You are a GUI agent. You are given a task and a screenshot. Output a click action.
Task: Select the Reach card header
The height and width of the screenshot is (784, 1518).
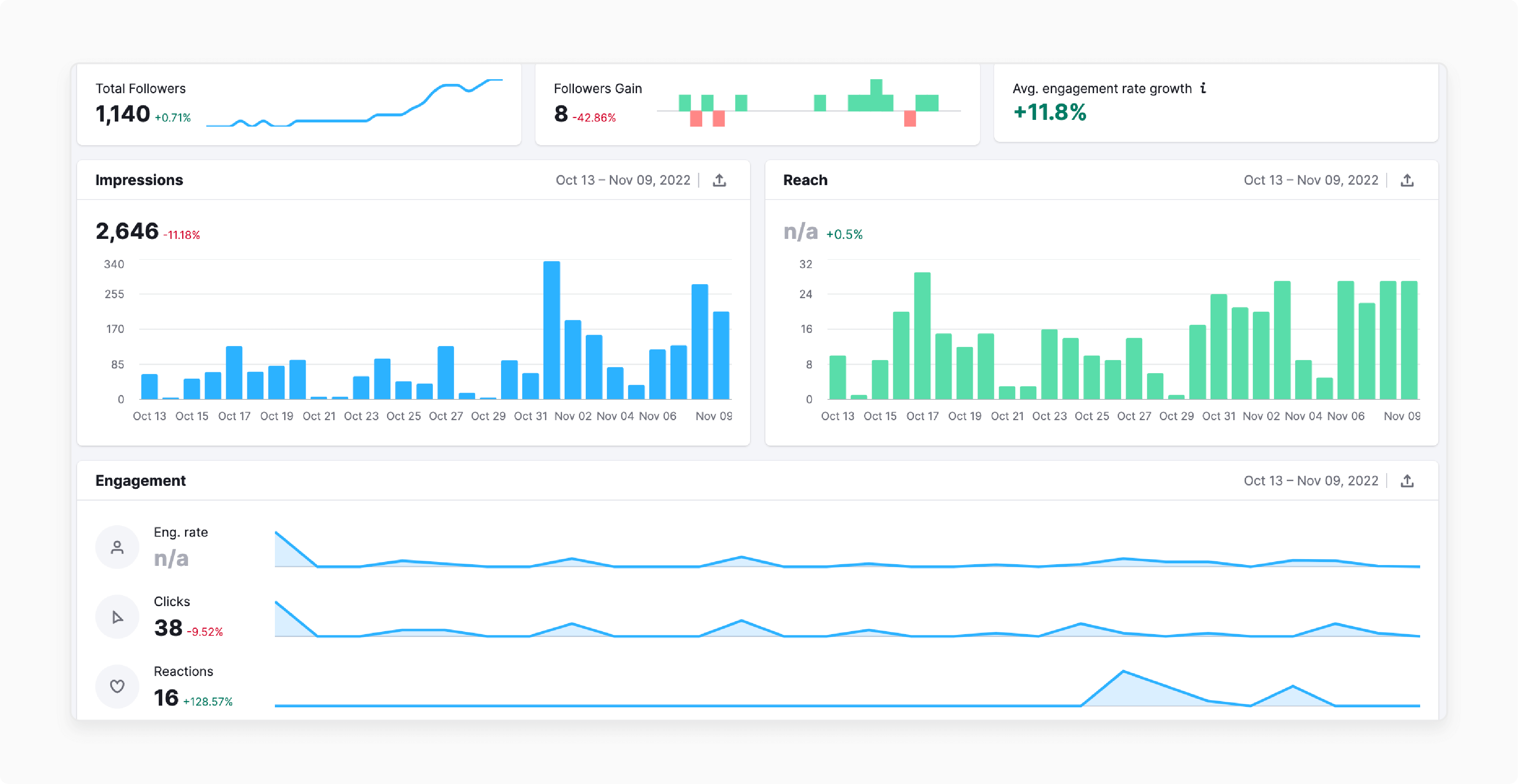coord(805,180)
